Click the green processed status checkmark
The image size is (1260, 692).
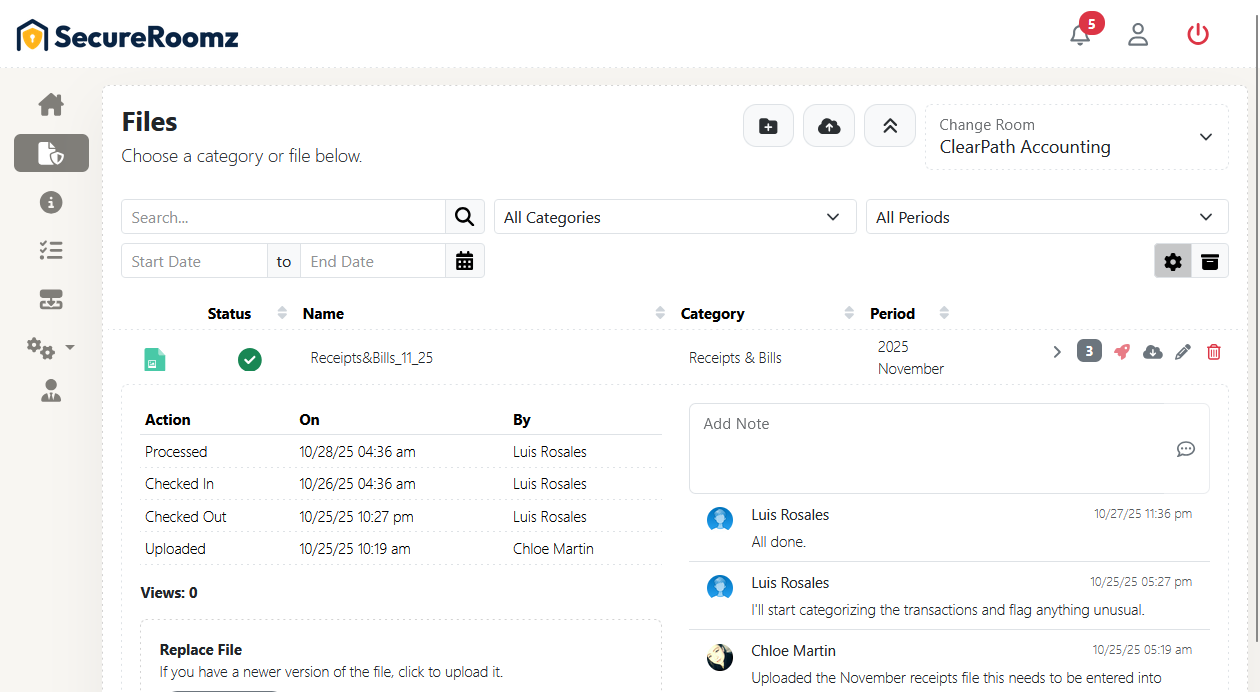[x=250, y=359]
